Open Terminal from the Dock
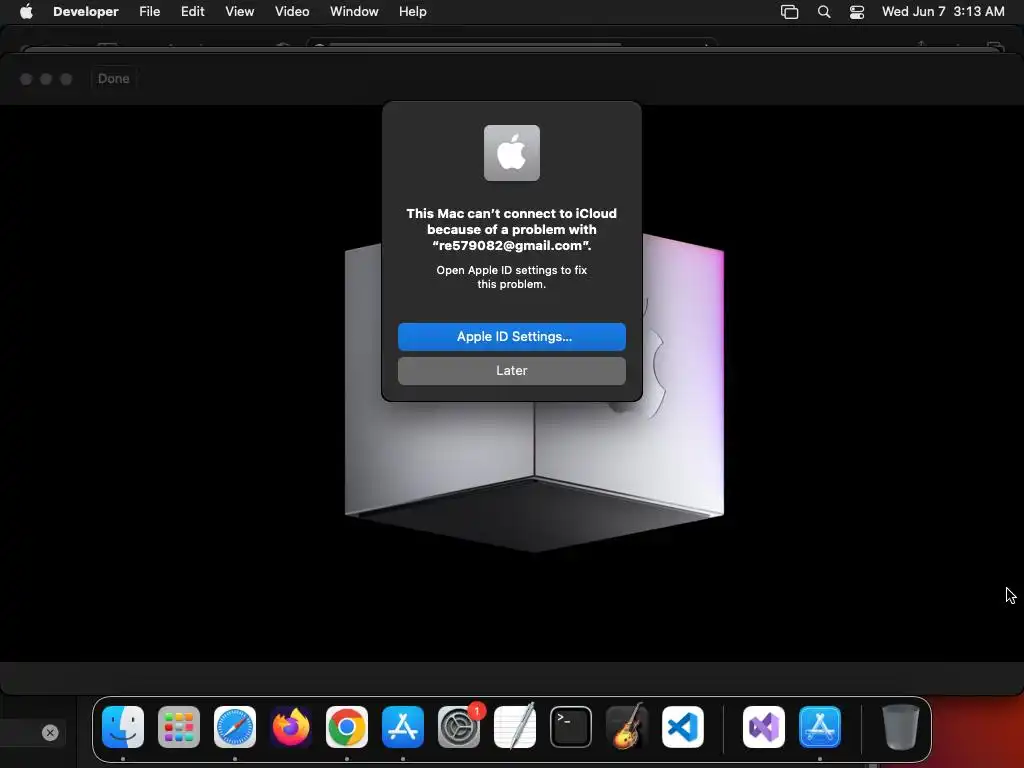1024x768 pixels. (571, 727)
